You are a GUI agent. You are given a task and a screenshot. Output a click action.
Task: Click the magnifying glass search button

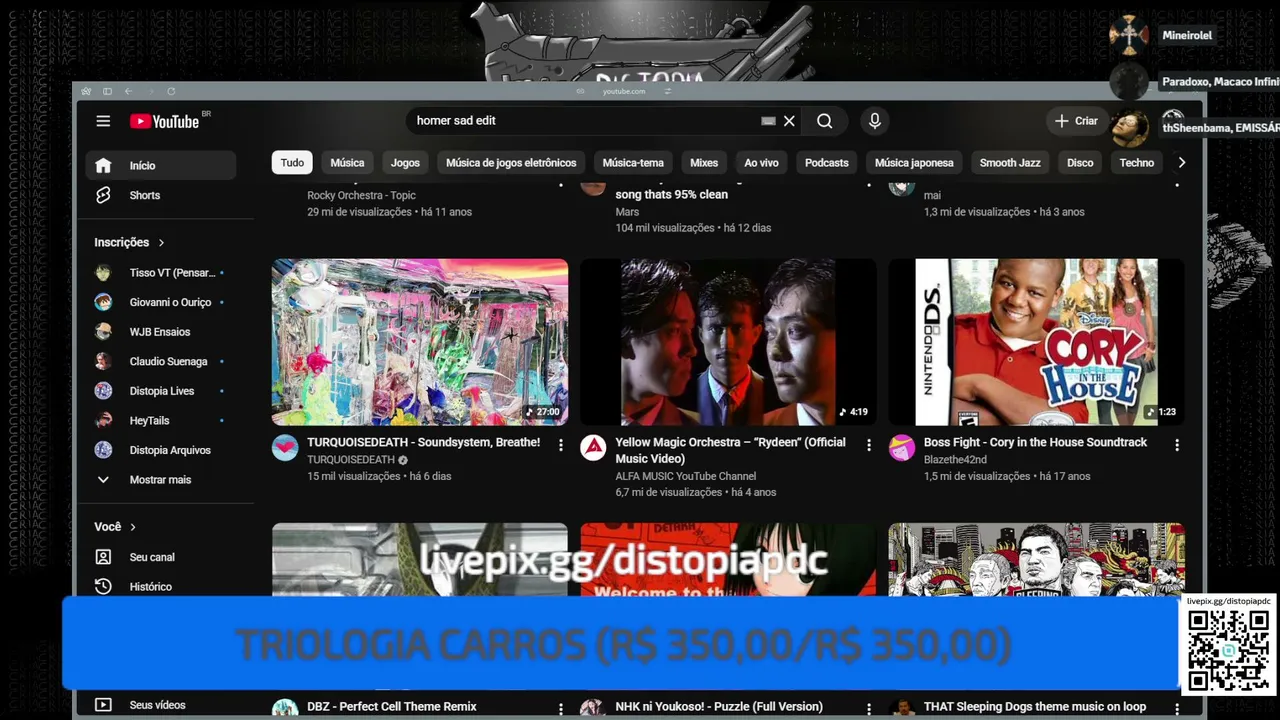(x=824, y=121)
